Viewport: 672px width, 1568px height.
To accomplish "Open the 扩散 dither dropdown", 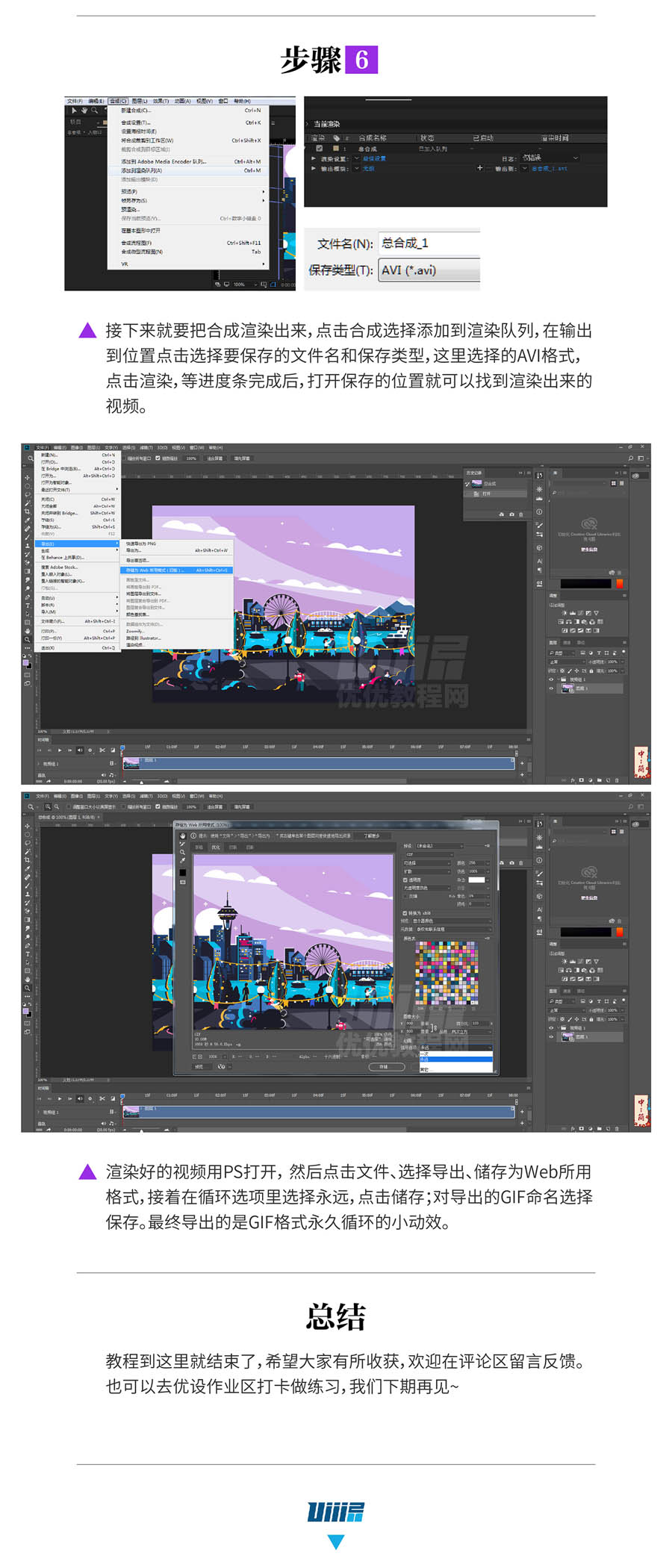I will (x=427, y=871).
